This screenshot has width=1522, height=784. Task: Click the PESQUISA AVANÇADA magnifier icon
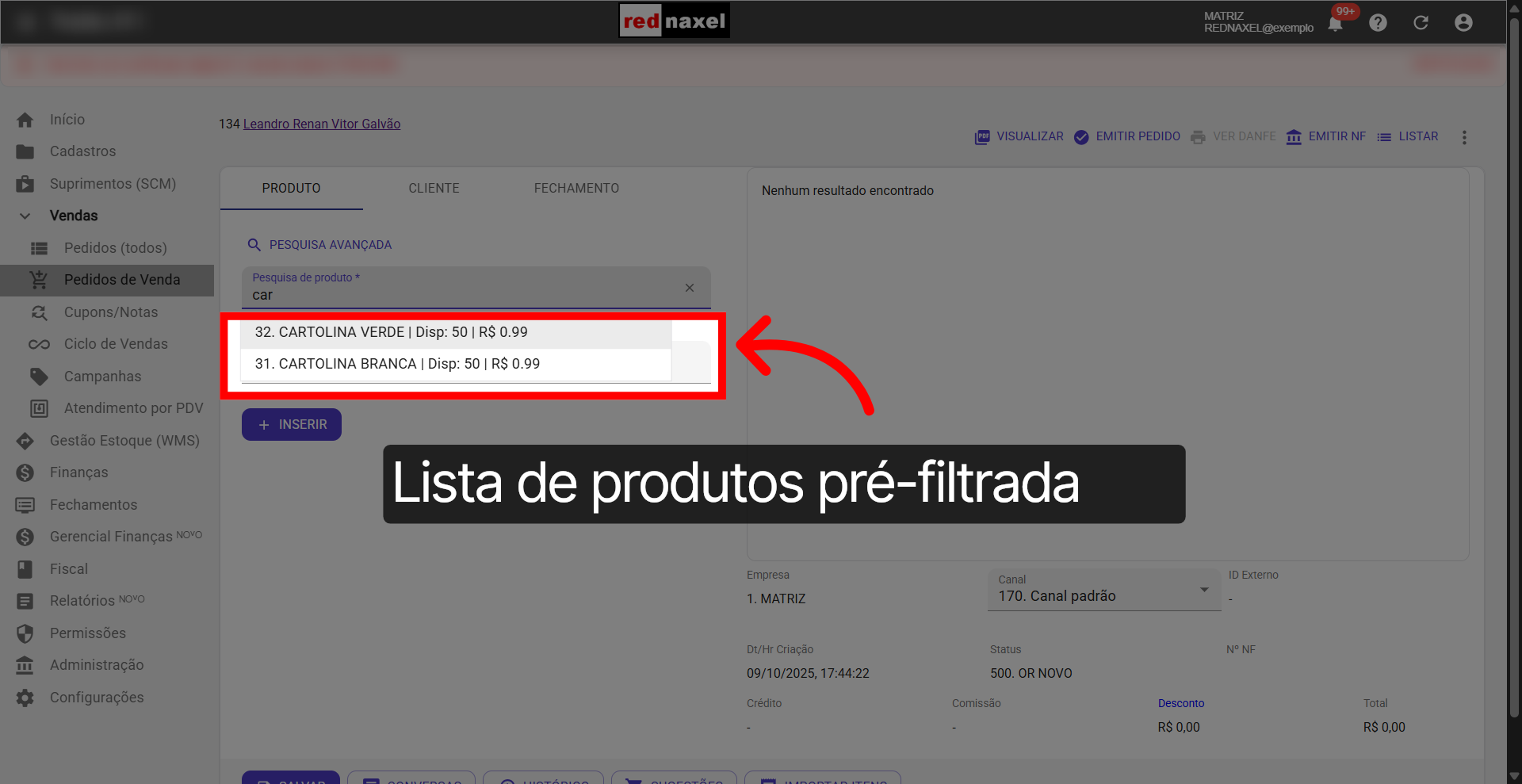254,244
